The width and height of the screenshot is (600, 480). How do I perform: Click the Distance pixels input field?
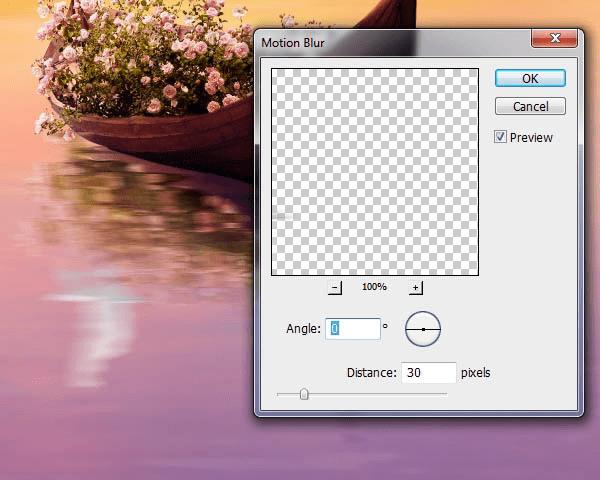tap(429, 372)
